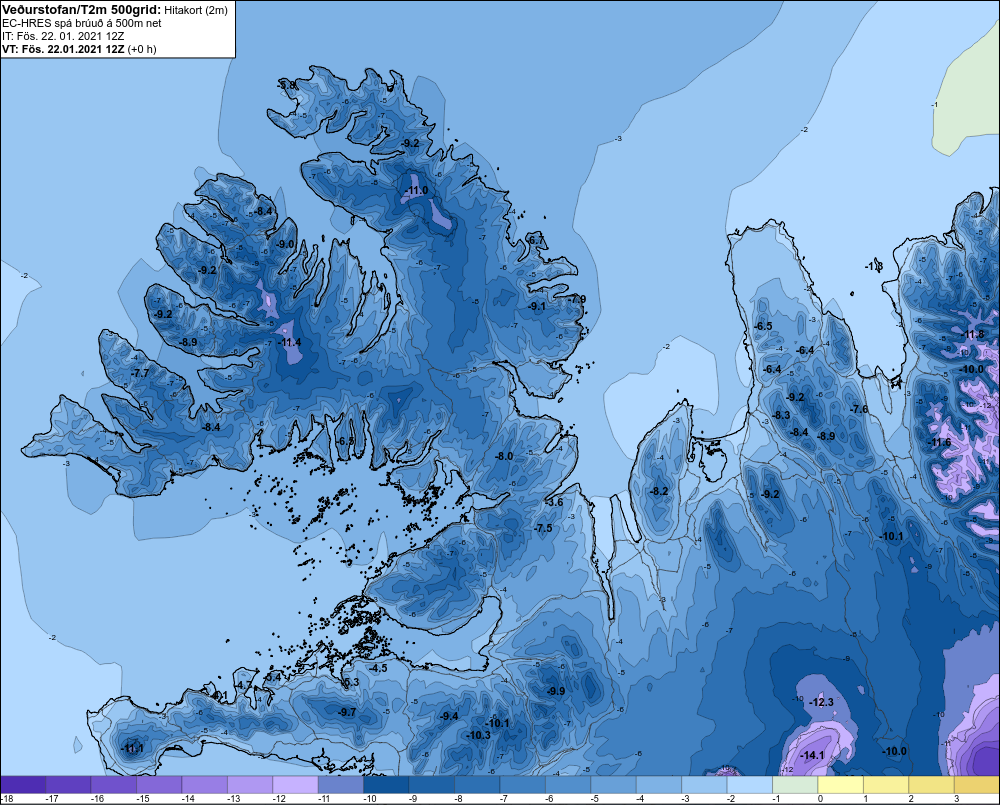Pick the pale yellow legend swatch between 0 and 1

click(x=841, y=784)
